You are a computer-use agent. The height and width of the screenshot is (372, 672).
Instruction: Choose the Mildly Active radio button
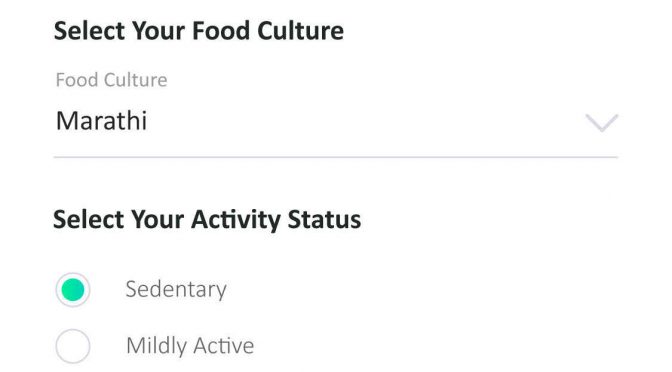coord(73,346)
